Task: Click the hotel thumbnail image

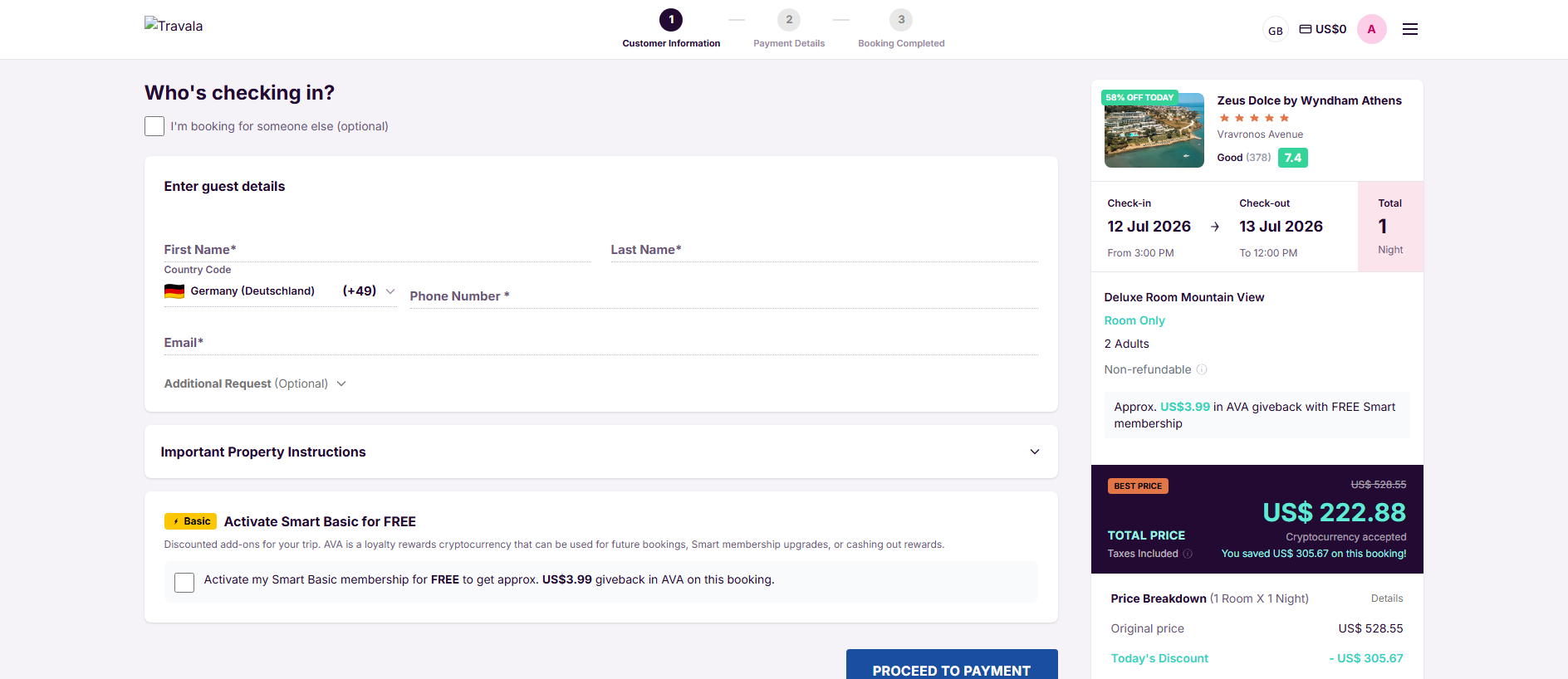Action: coord(1154,130)
